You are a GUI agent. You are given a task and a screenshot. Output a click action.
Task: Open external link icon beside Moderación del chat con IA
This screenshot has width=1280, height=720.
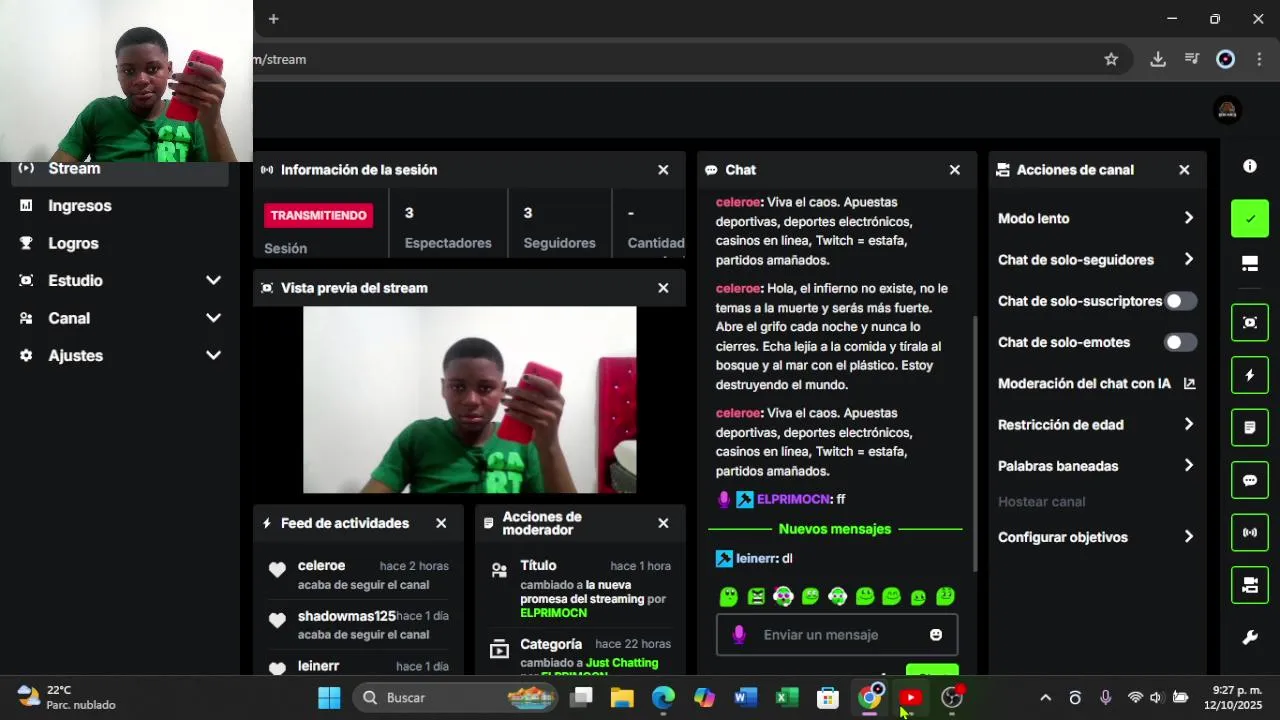point(1189,383)
